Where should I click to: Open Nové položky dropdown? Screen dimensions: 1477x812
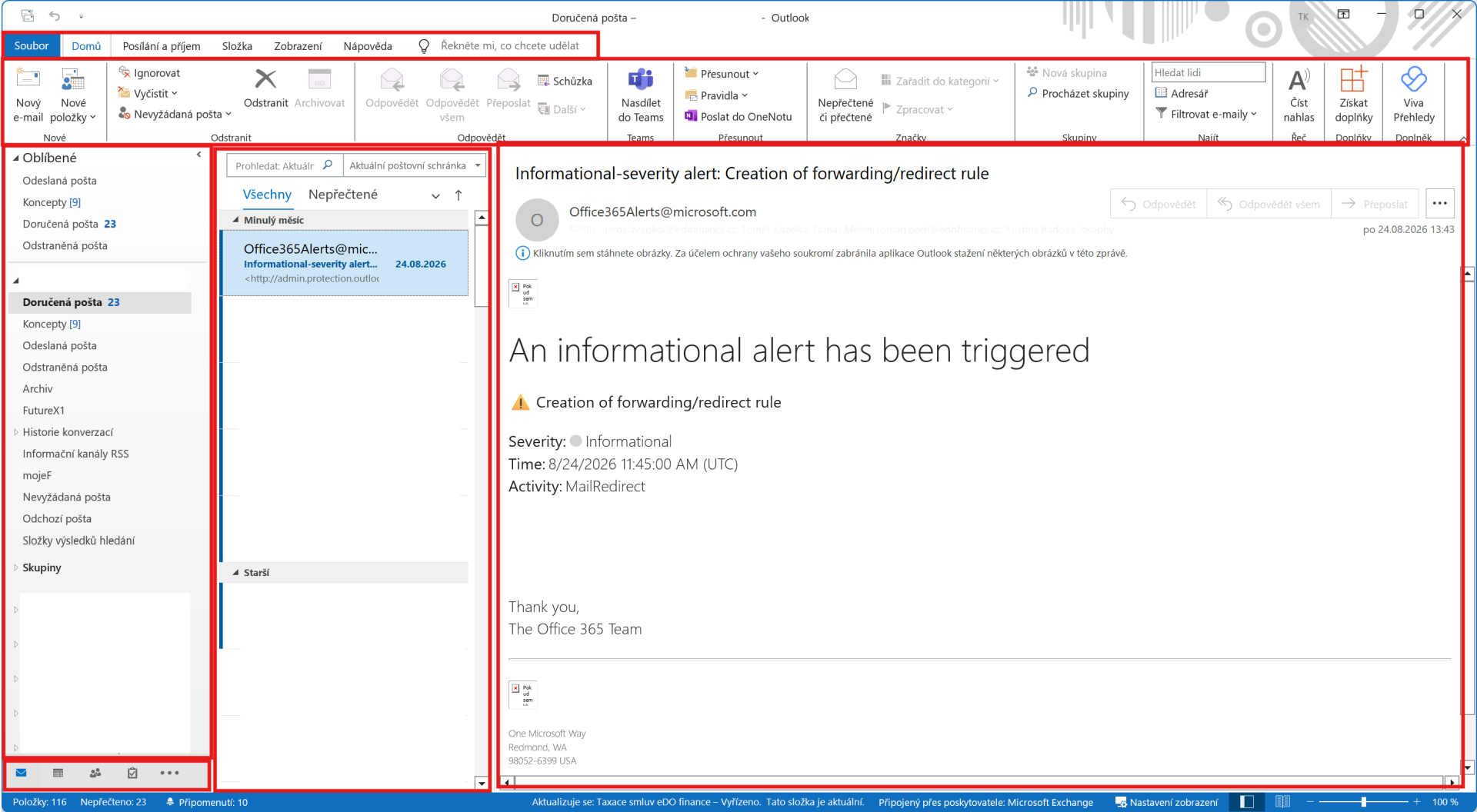[x=73, y=96]
